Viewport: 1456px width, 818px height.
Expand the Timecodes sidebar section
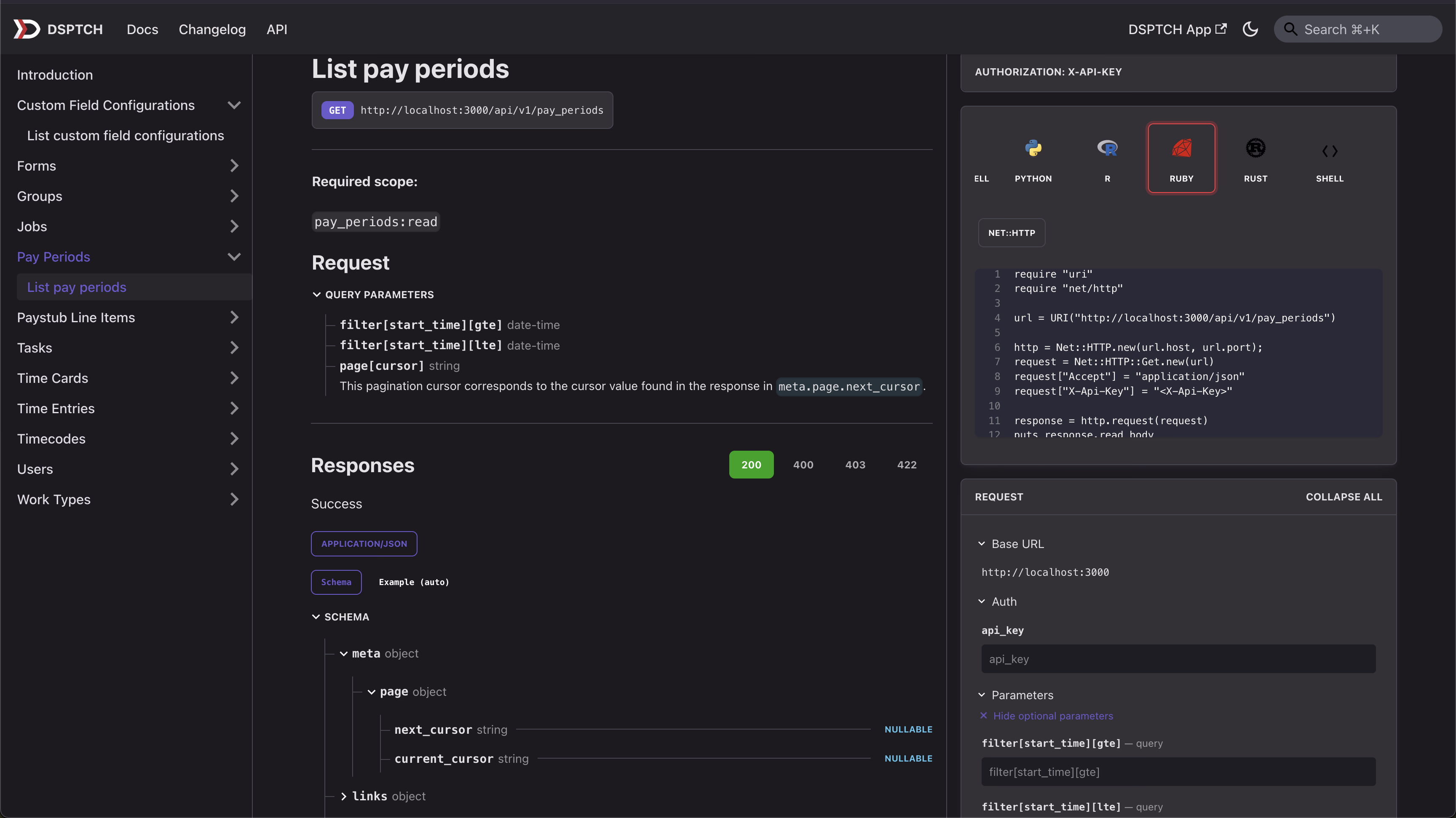click(x=234, y=438)
